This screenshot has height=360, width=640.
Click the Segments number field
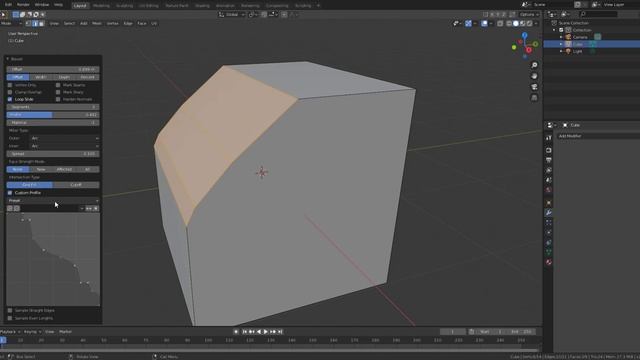[x=53, y=107]
